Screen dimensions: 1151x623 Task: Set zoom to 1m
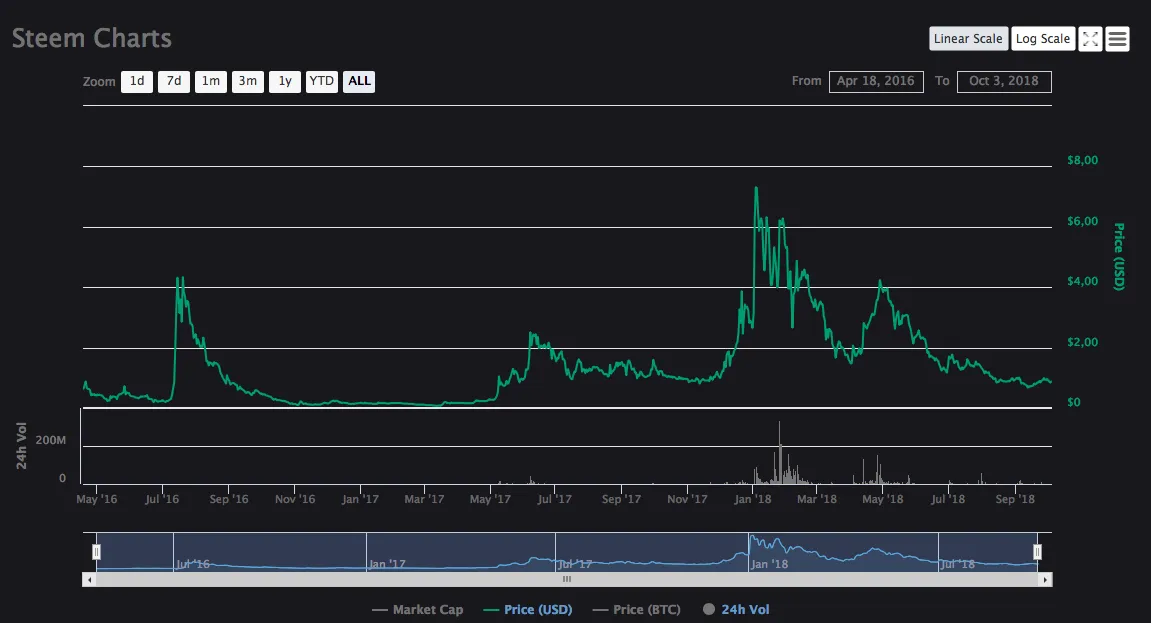pos(211,81)
